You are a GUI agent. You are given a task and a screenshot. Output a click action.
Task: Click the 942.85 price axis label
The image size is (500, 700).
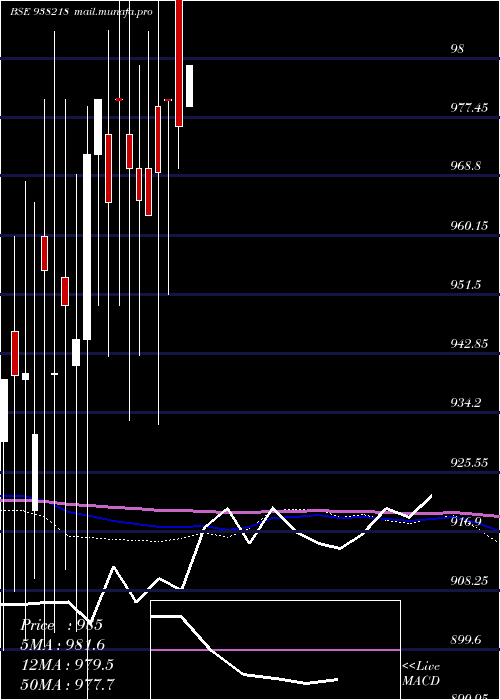469,344
